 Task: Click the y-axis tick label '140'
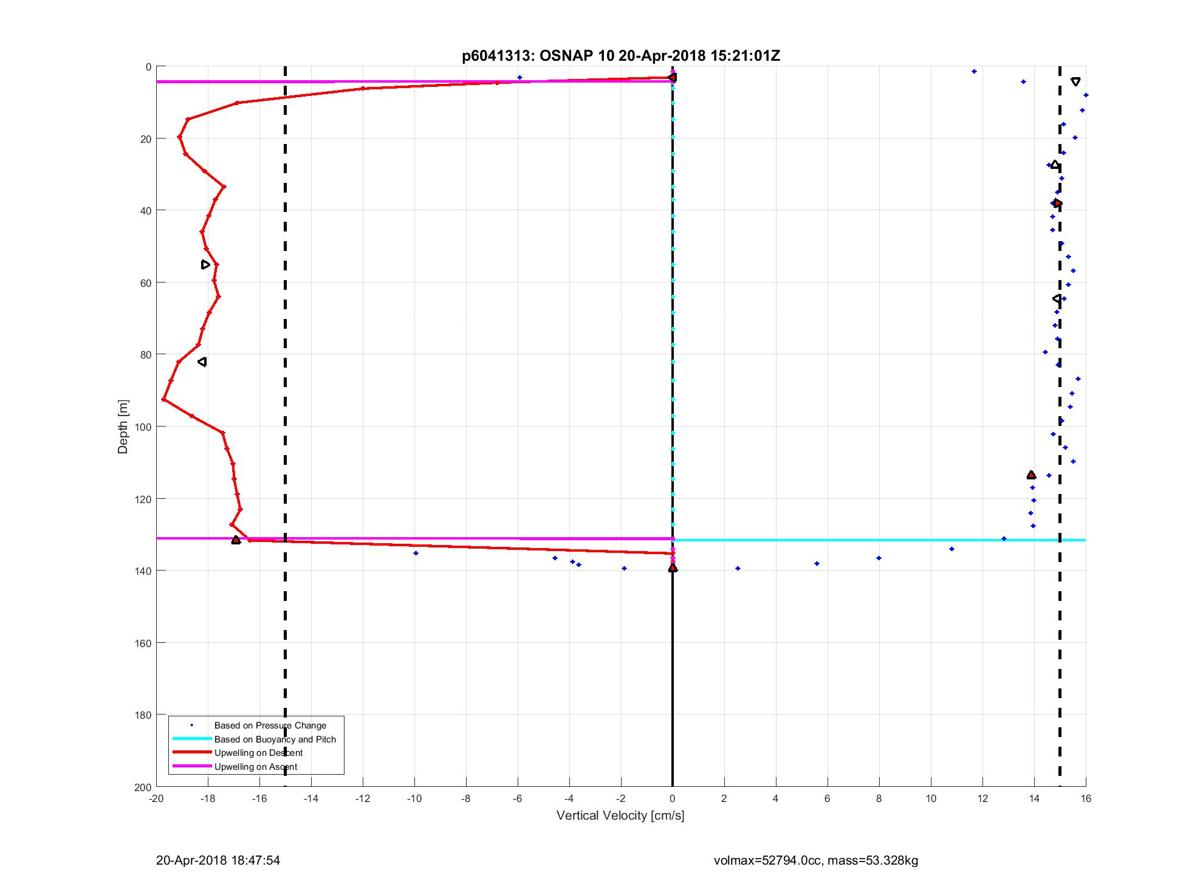pos(142,571)
